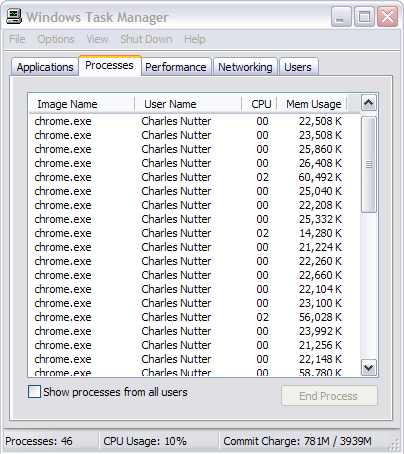The image size is (404, 454).
Task: Open the Options menu
Action: 56,39
